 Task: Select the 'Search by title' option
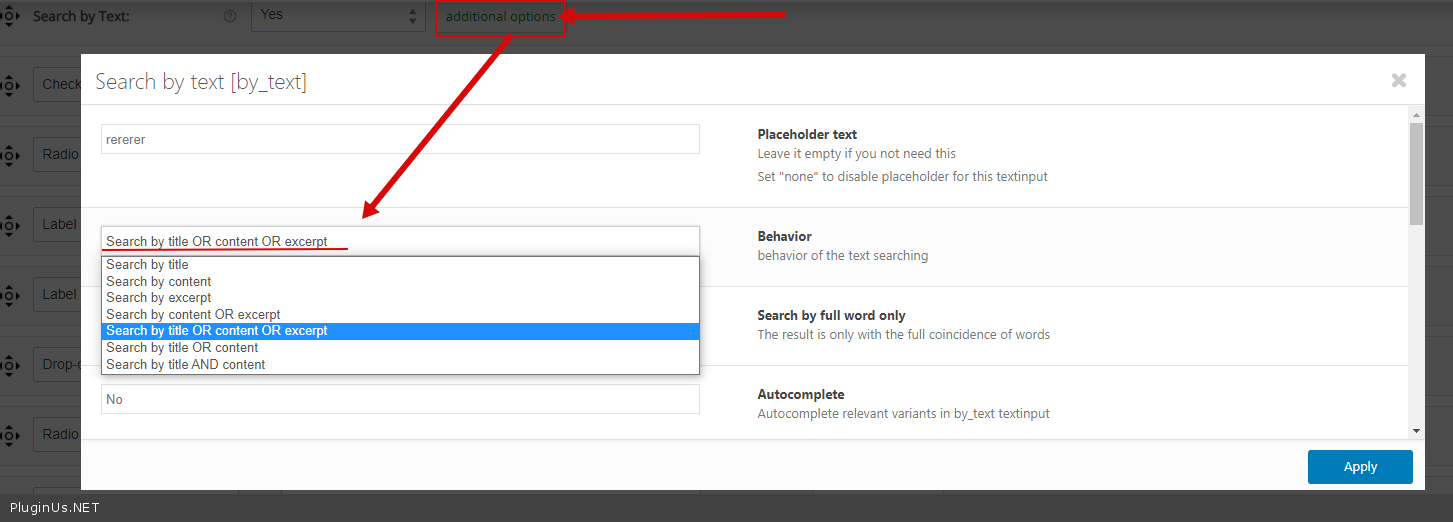pyautogui.click(x=148, y=265)
